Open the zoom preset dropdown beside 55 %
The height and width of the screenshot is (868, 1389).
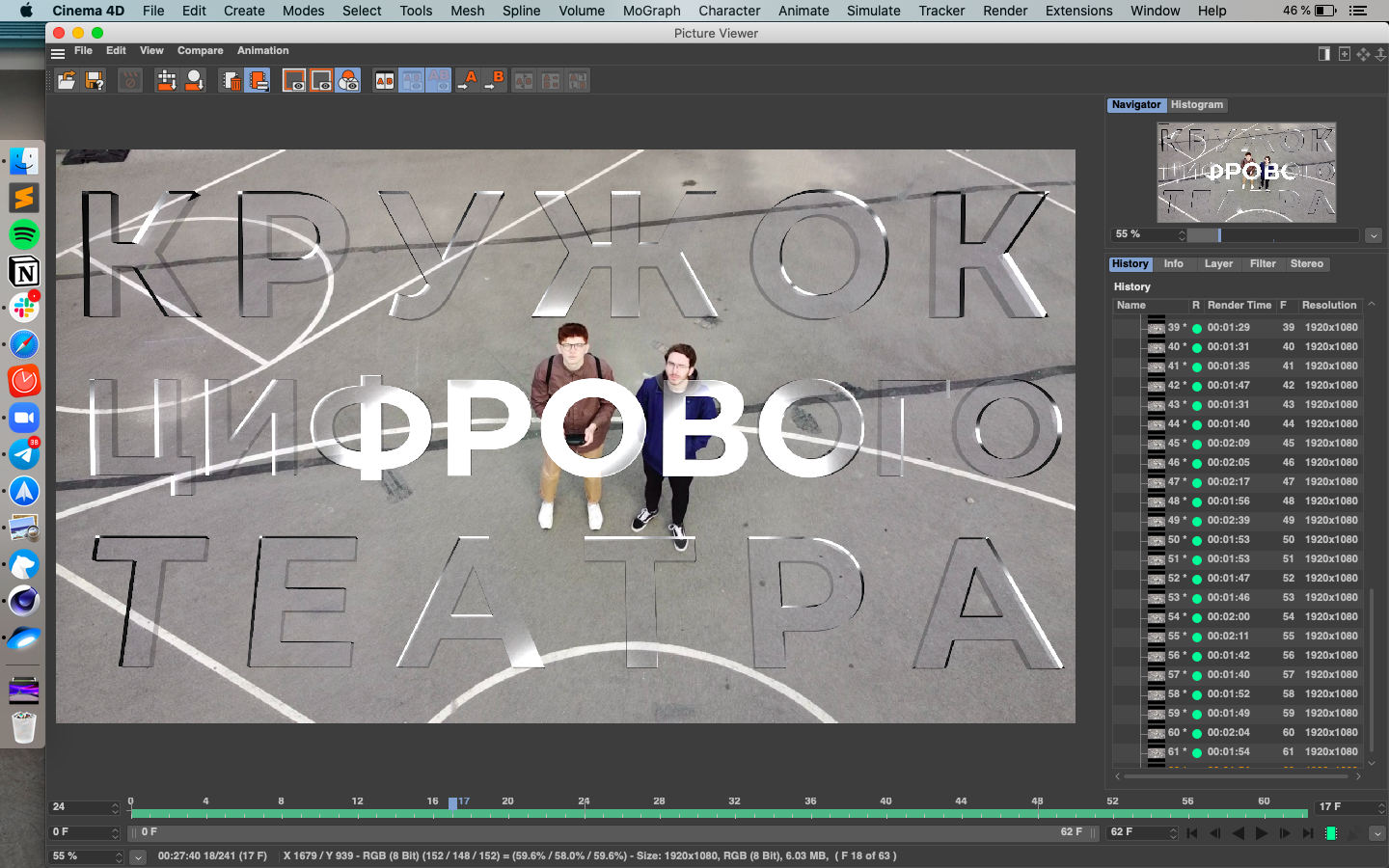pos(138,856)
